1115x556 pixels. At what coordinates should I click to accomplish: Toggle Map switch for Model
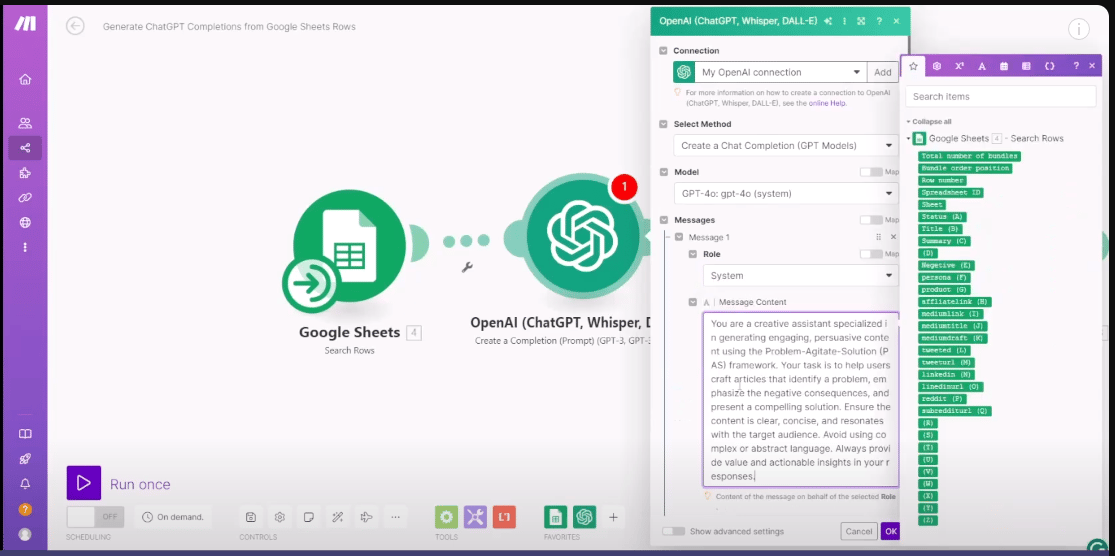[x=871, y=172]
